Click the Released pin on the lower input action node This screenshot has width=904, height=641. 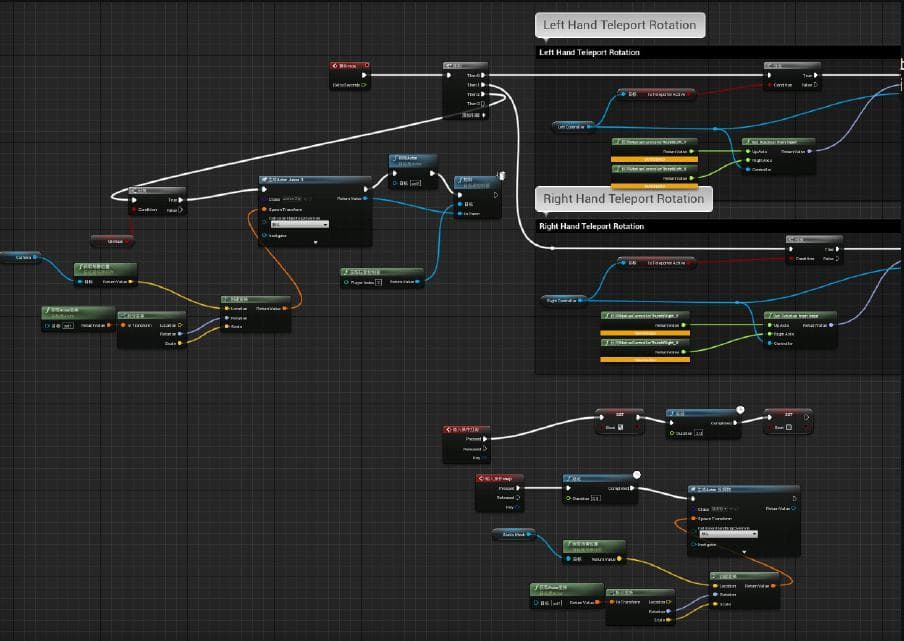click(x=518, y=497)
